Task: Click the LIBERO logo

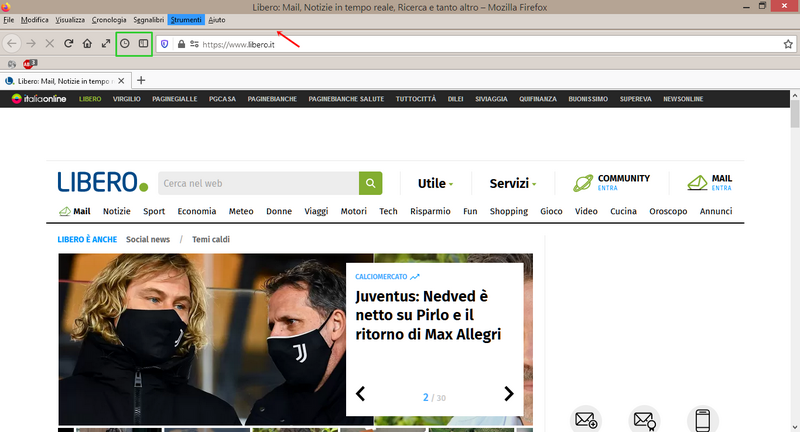Action: coord(103,183)
